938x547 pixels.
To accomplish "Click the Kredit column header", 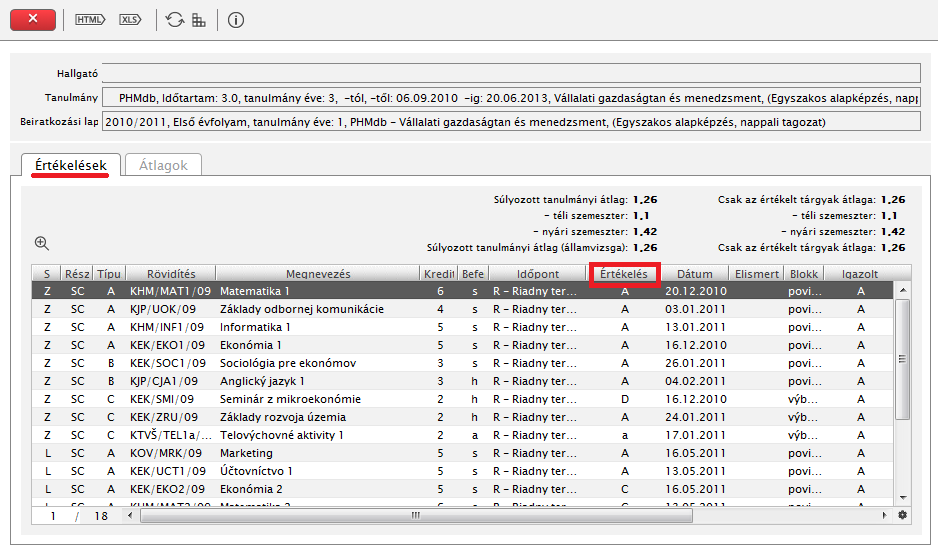I will point(439,274).
